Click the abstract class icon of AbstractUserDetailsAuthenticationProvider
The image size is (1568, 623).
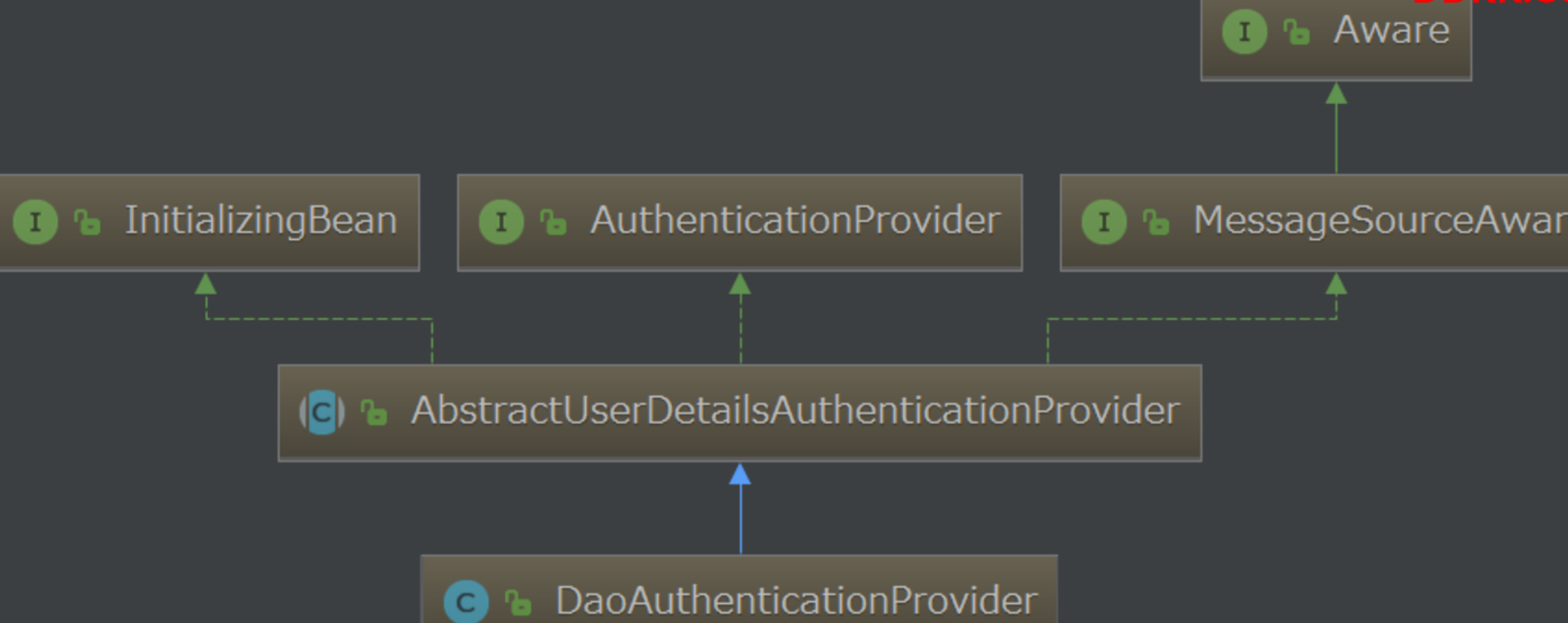(322, 412)
